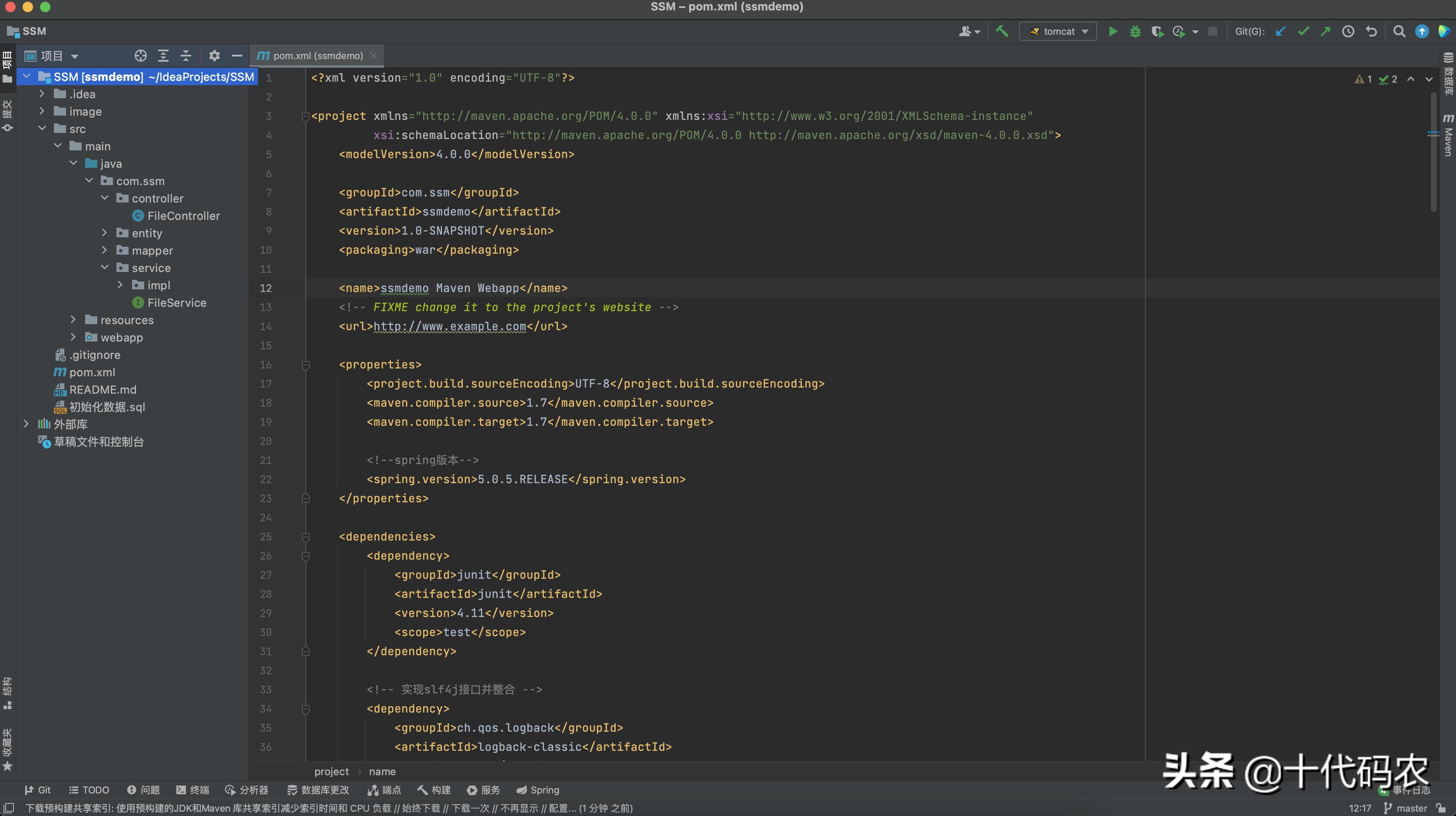
Task: Collapse all nodes using the collapse-all icon
Action: (x=185, y=56)
